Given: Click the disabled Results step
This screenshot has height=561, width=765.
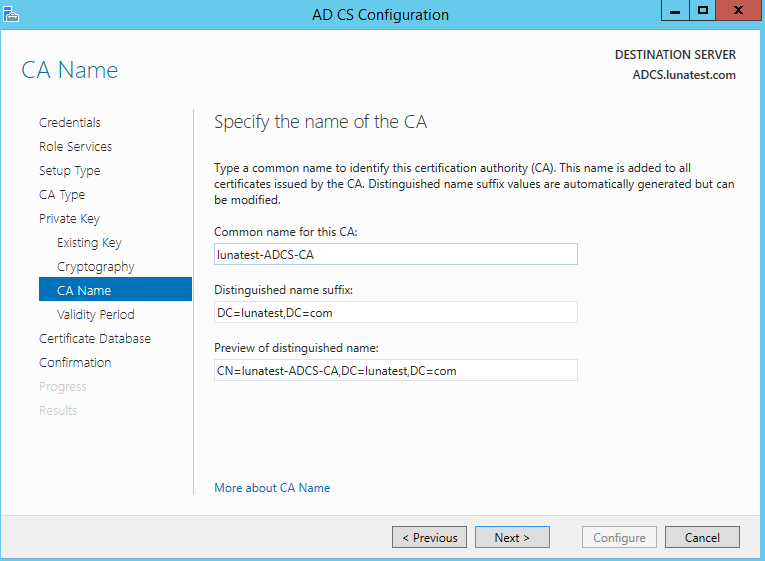Looking at the screenshot, I should tap(58, 411).
